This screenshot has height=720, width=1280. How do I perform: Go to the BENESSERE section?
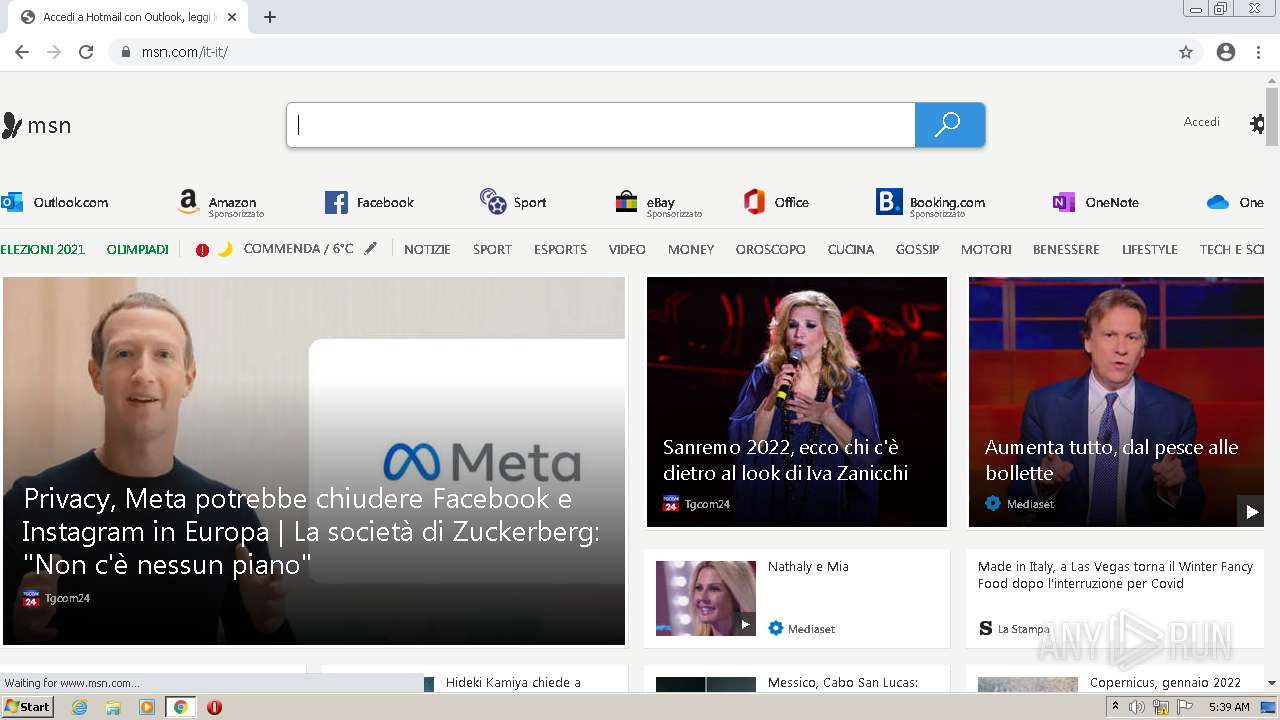(1066, 249)
